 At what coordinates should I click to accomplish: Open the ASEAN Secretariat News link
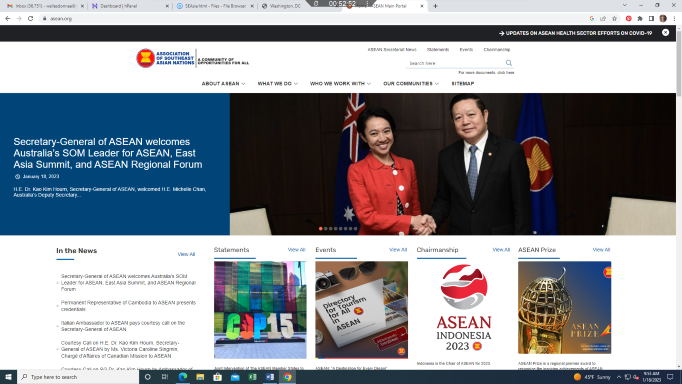392,50
